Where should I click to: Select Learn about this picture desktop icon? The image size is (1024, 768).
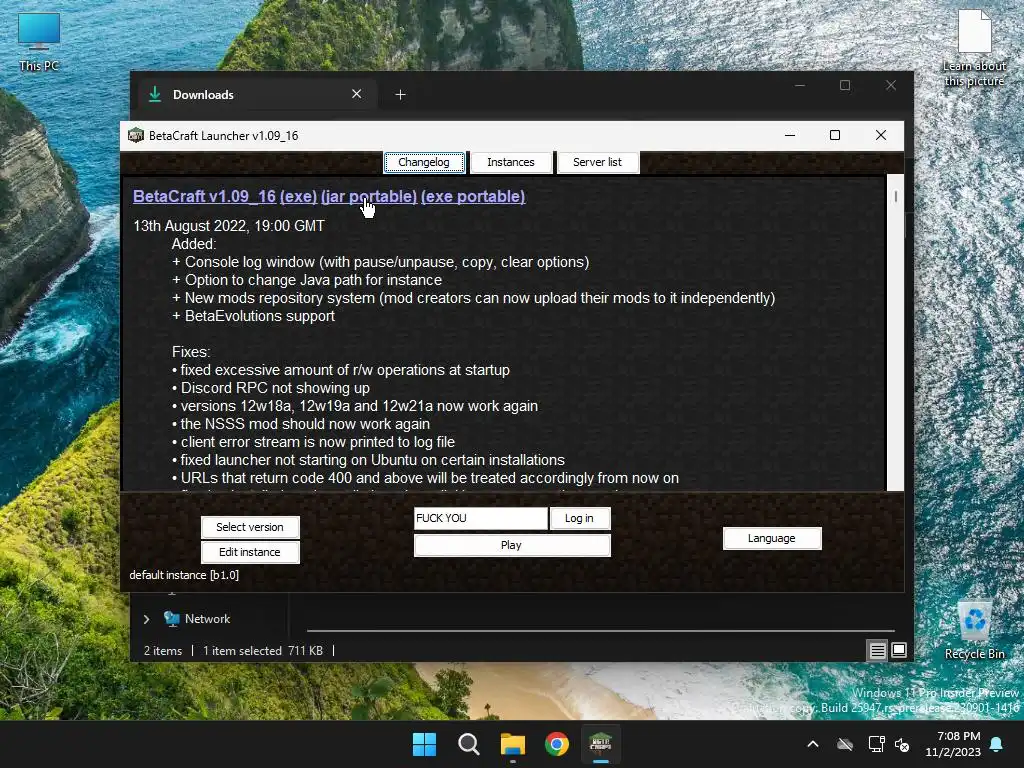974,49
